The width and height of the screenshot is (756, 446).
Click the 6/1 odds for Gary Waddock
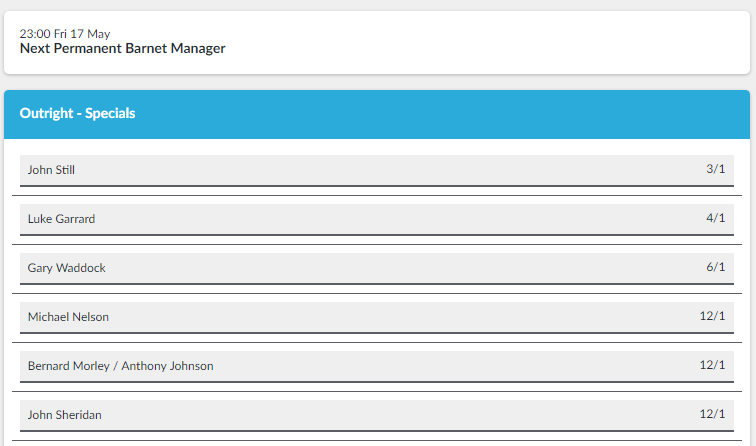click(x=716, y=267)
